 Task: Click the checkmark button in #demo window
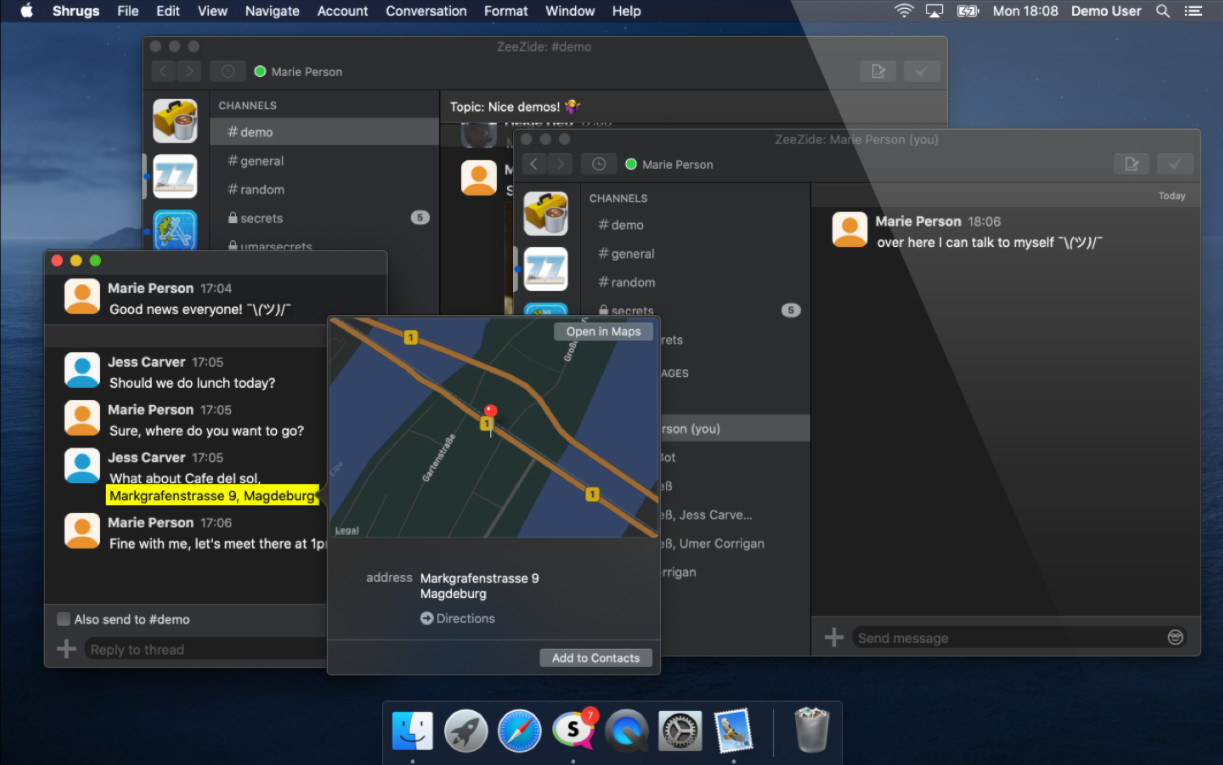tap(922, 71)
